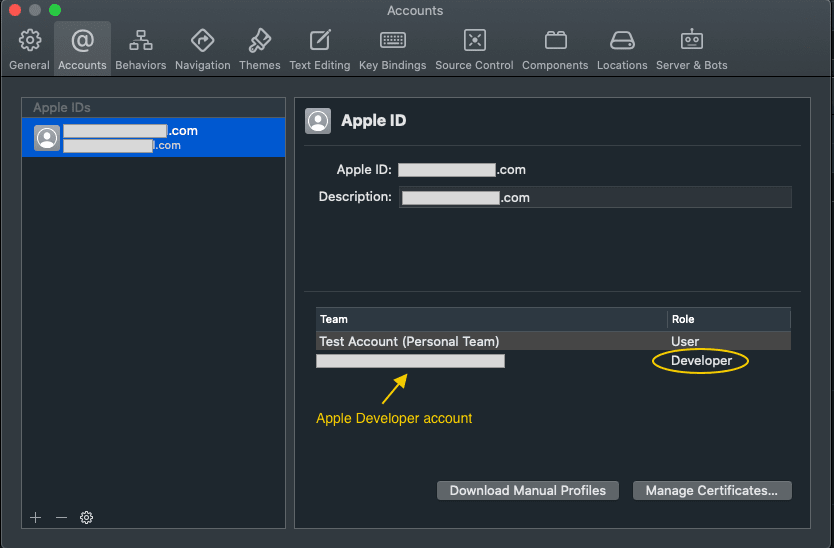Zoom the window with green button
This screenshot has width=834, height=548.
(55, 10)
